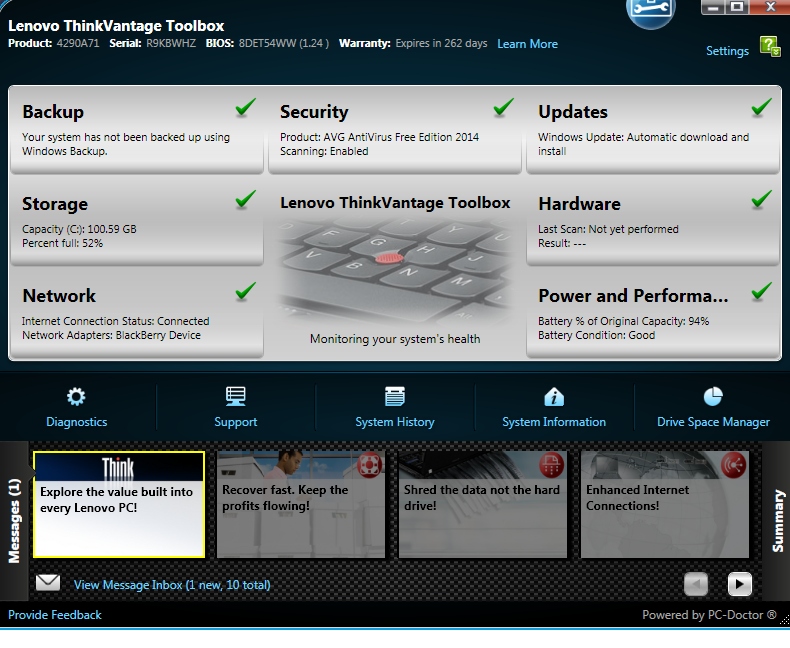790x648 pixels.
Task: Open the Explore the value built into Lenovo card
Action: 119,504
